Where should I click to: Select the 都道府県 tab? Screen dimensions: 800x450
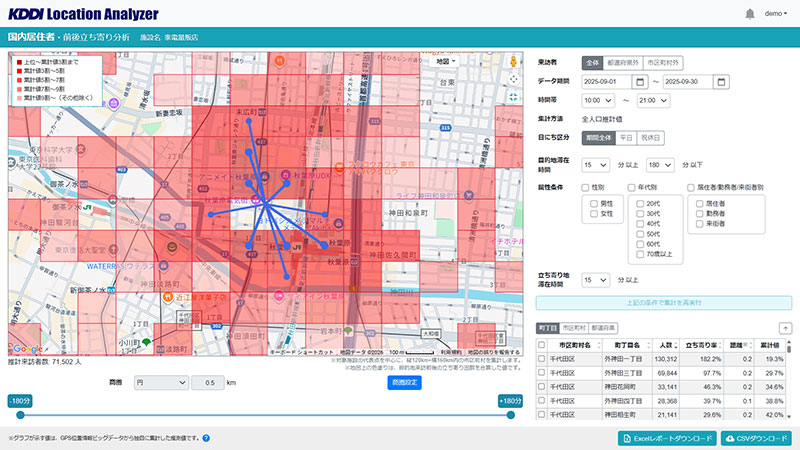tap(603, 327)
